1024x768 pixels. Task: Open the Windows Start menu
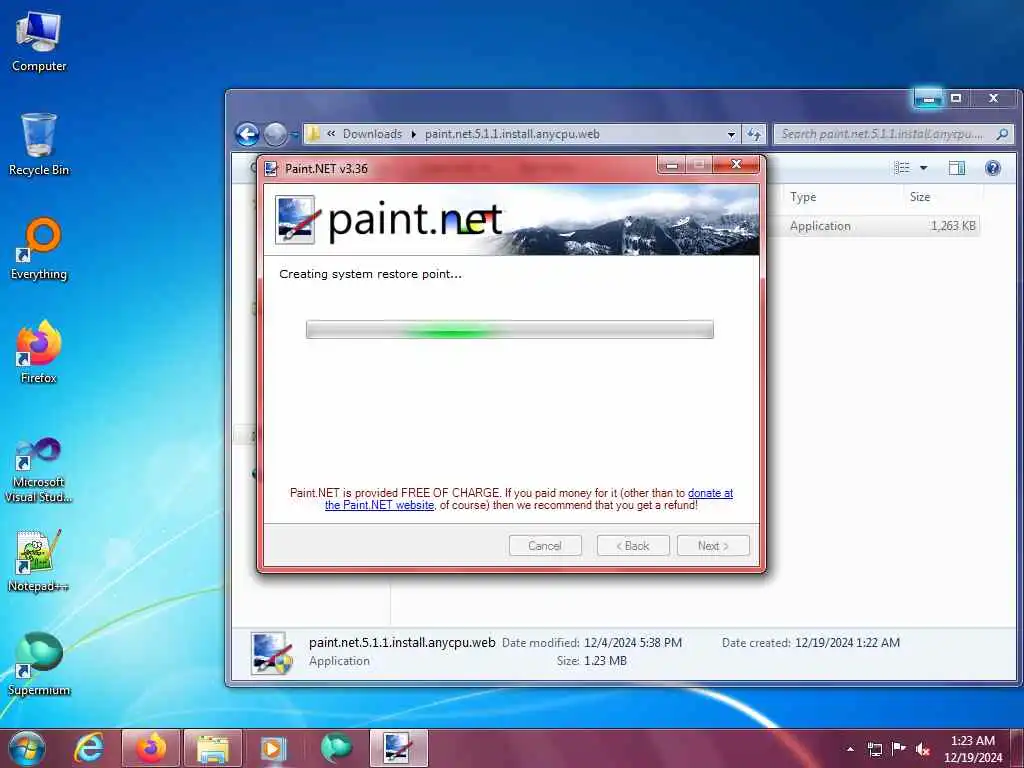coord(27,748)
